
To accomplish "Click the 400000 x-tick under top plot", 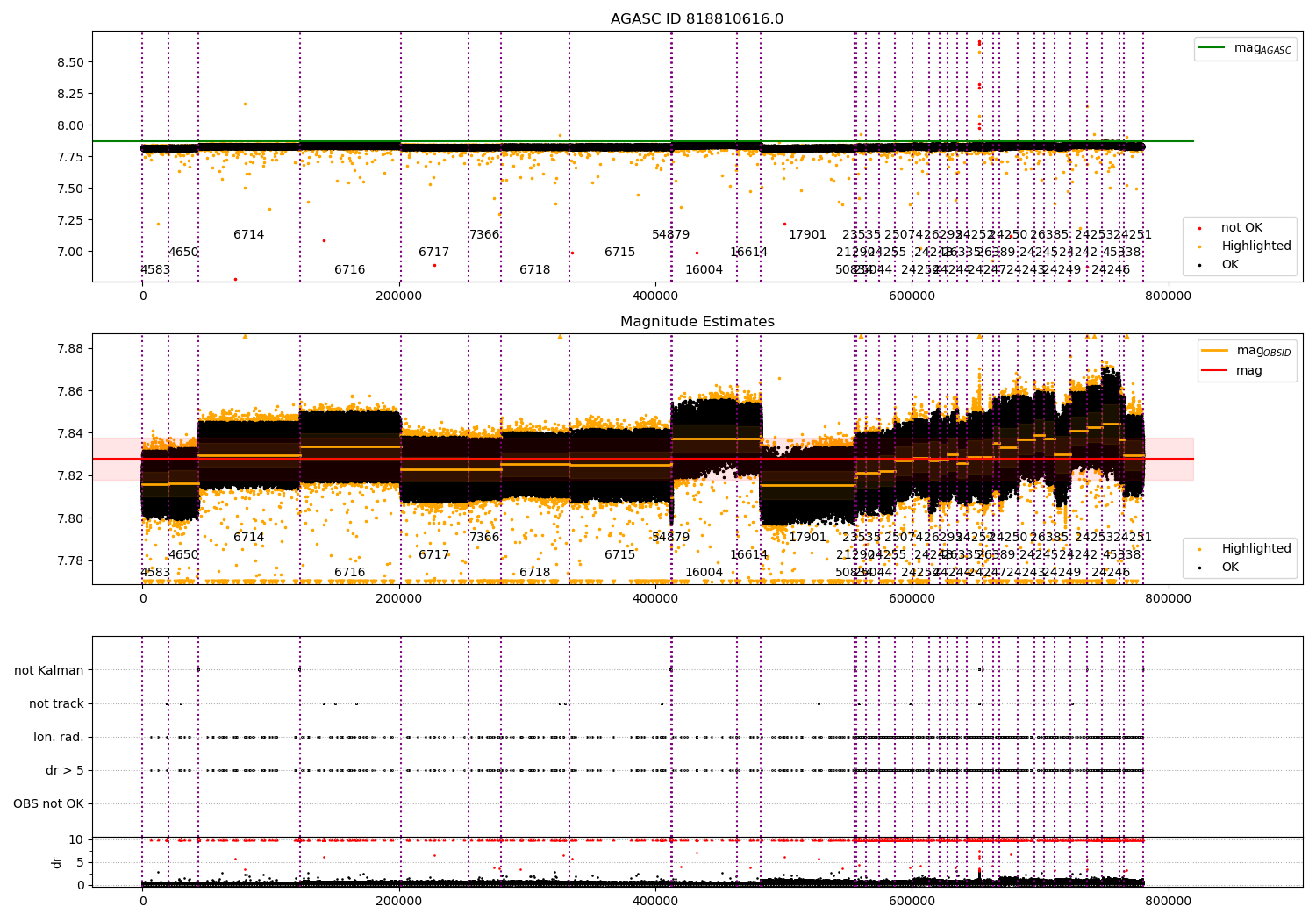I will point(655,296).
